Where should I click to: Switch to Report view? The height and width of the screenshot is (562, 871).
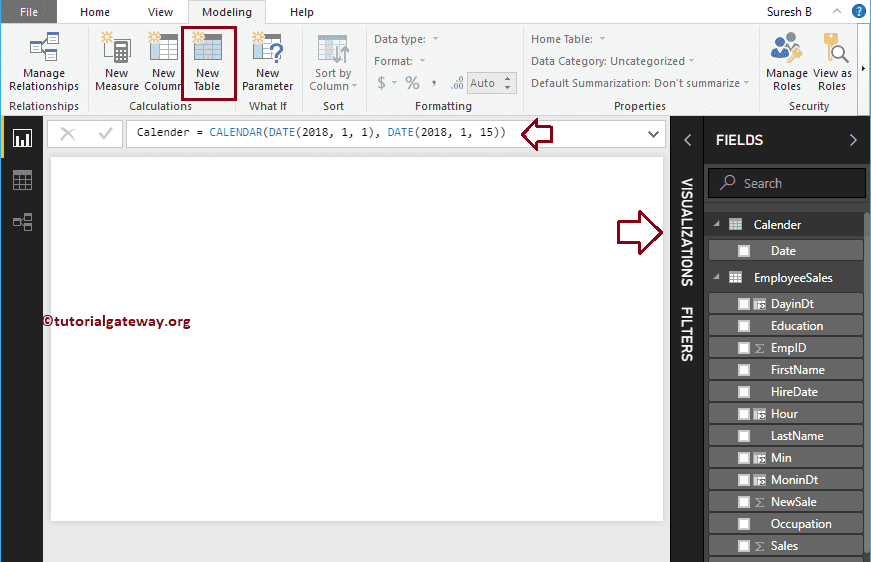click(x=22, y=138)
